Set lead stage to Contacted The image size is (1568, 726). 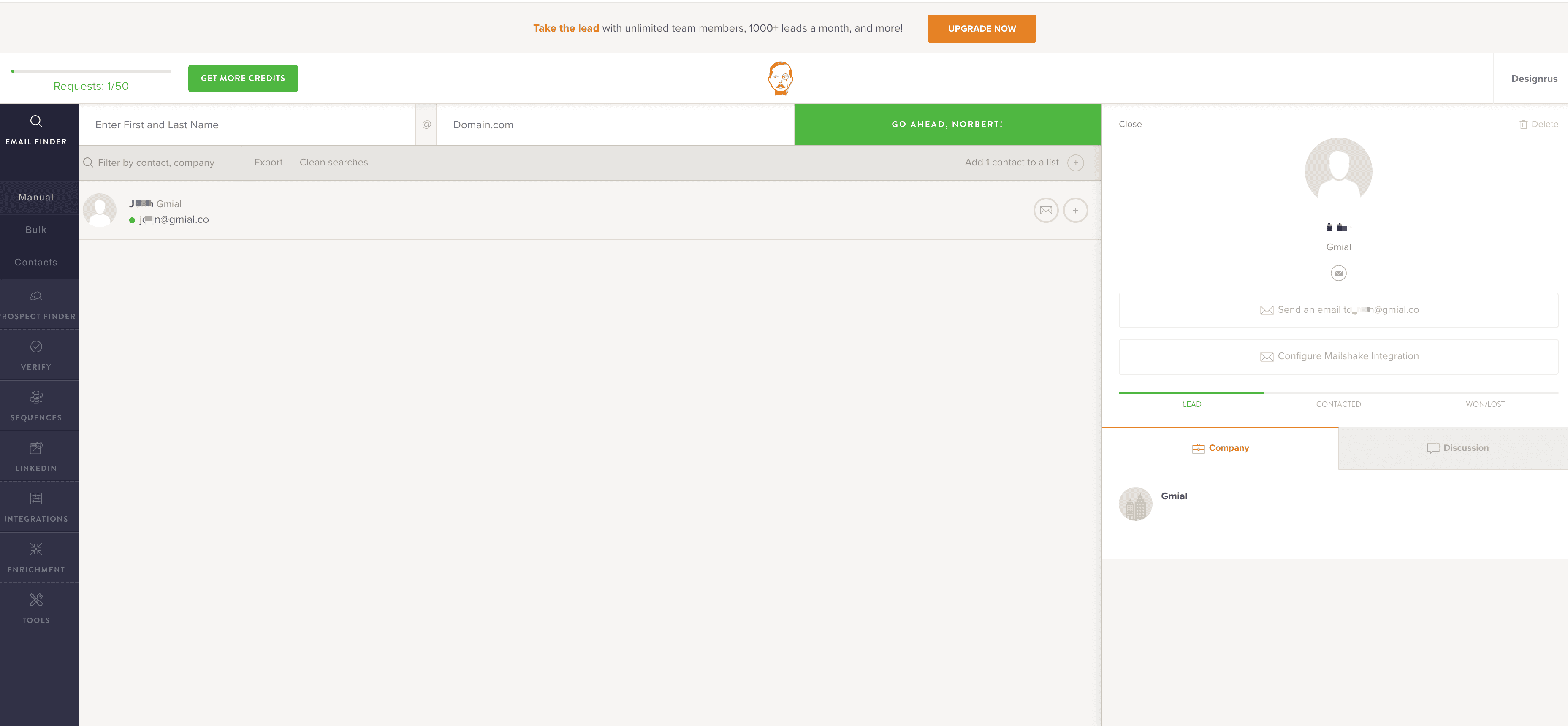click(x=1338, y=404)
